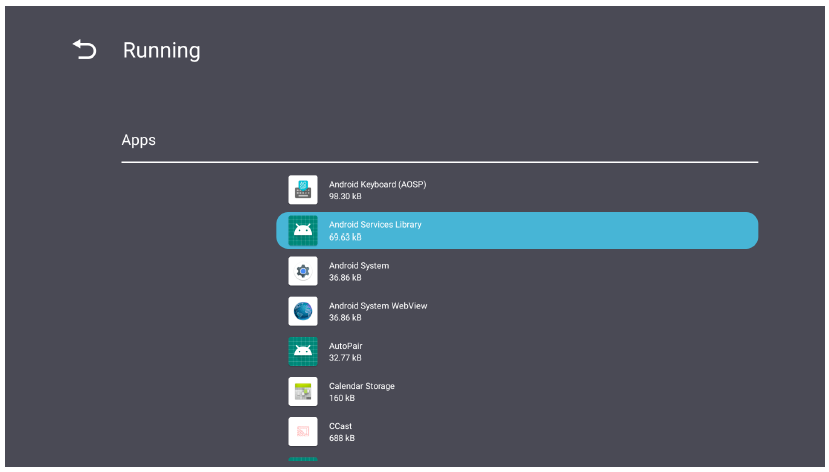Select the highlighted Android Services Library row
Screen dimensions: 829x472
tap(517, 230)
